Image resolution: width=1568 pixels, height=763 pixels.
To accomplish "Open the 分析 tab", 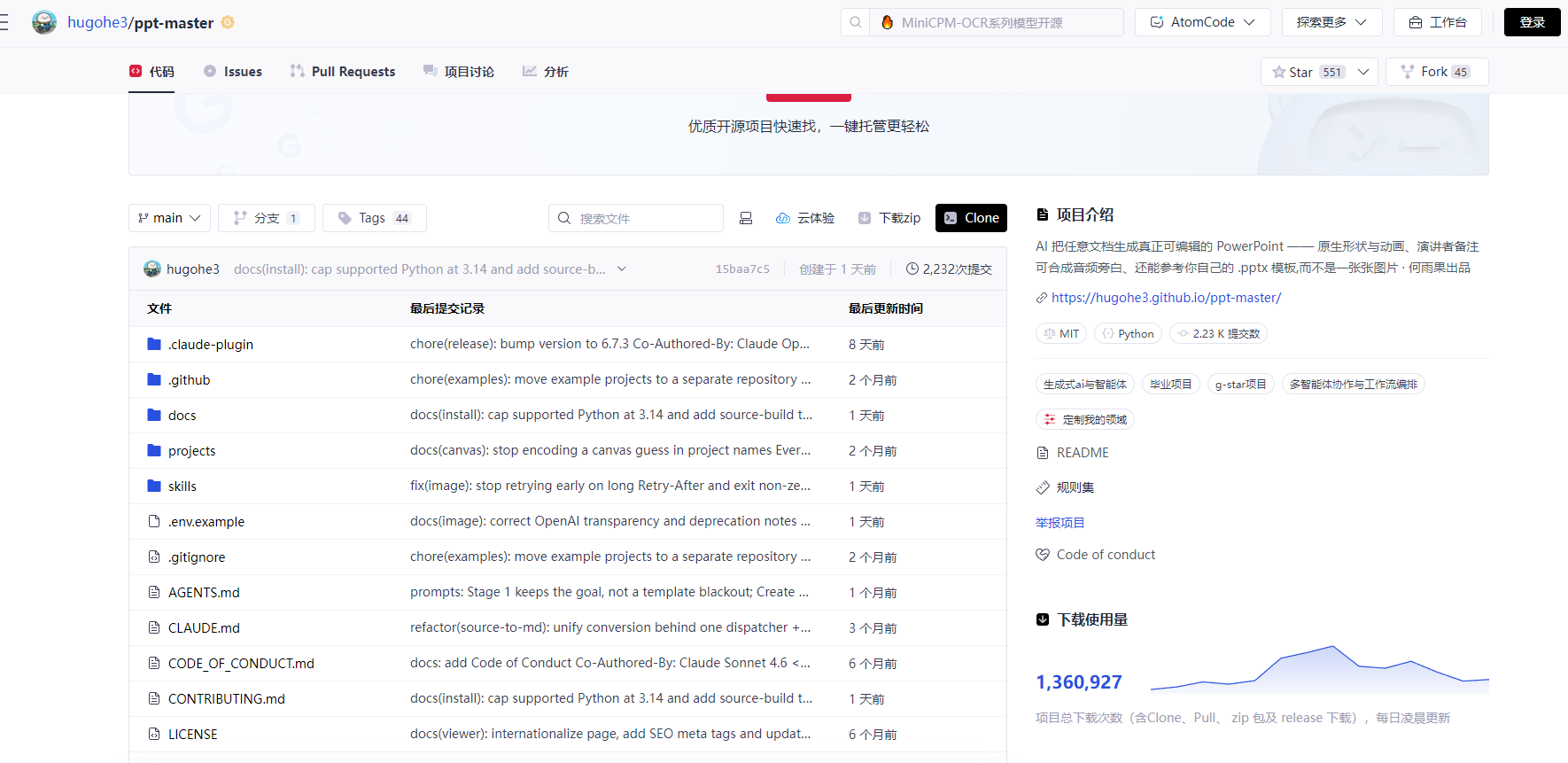I will (x=546, y=72).
